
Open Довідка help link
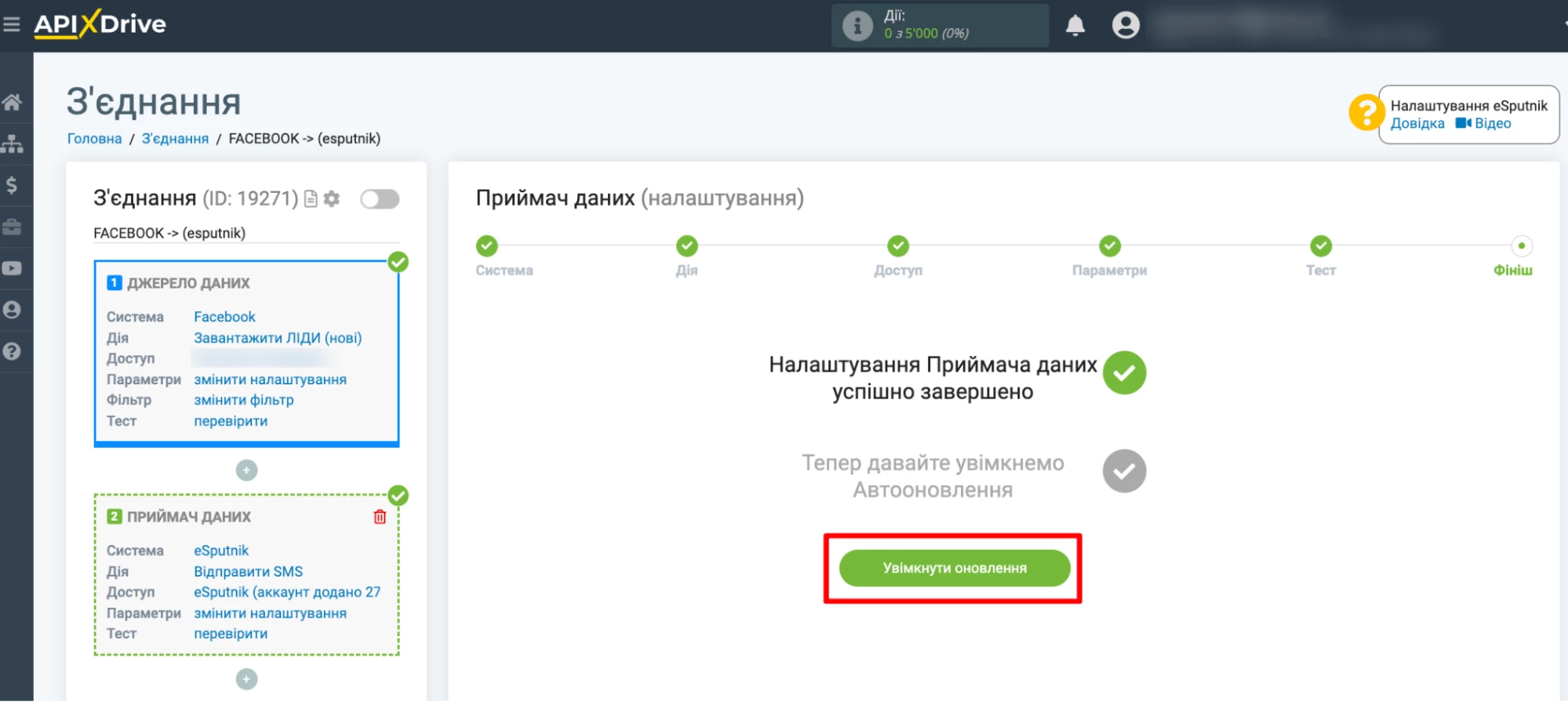click(1417, 123)
